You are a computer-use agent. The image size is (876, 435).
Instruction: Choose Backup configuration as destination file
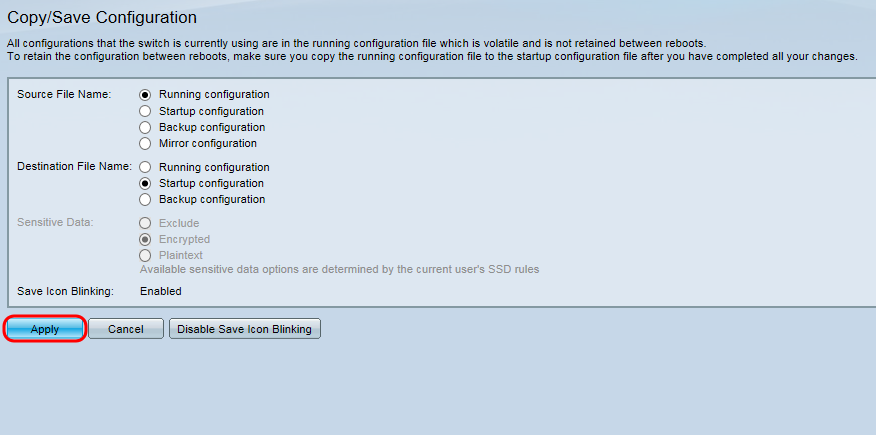(145, 199)
